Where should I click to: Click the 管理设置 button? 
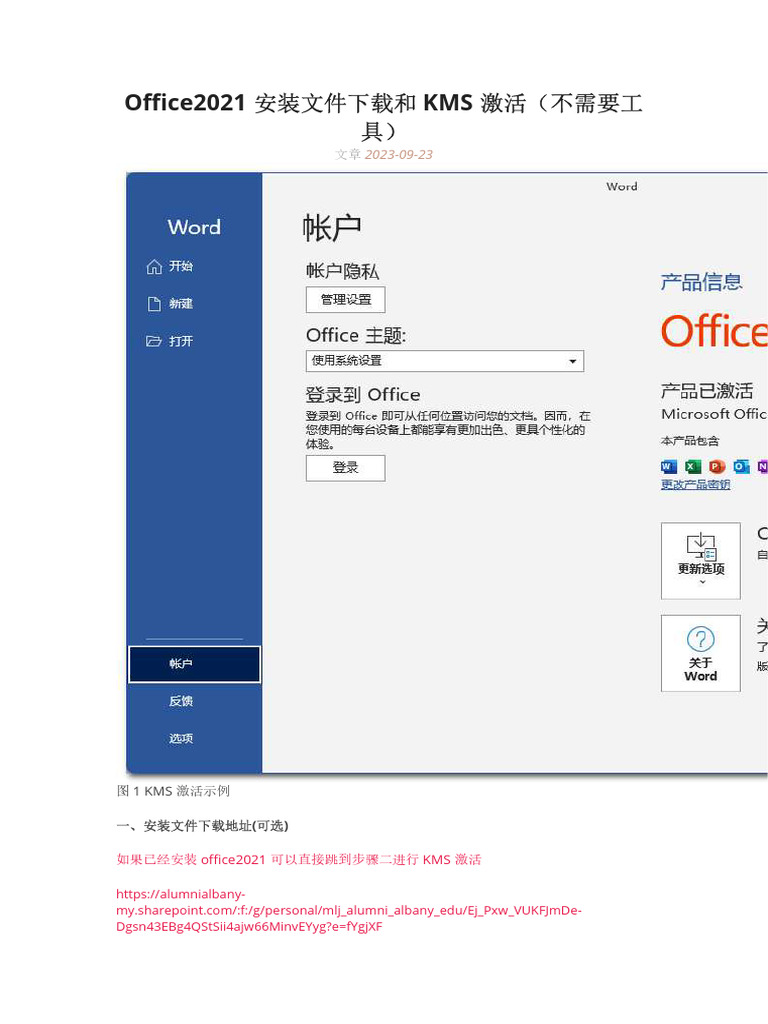(x=345, y=300)
